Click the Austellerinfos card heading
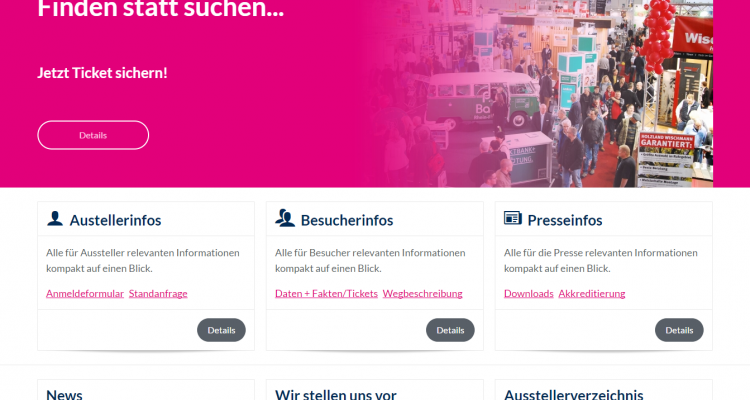 click(115, 220)
